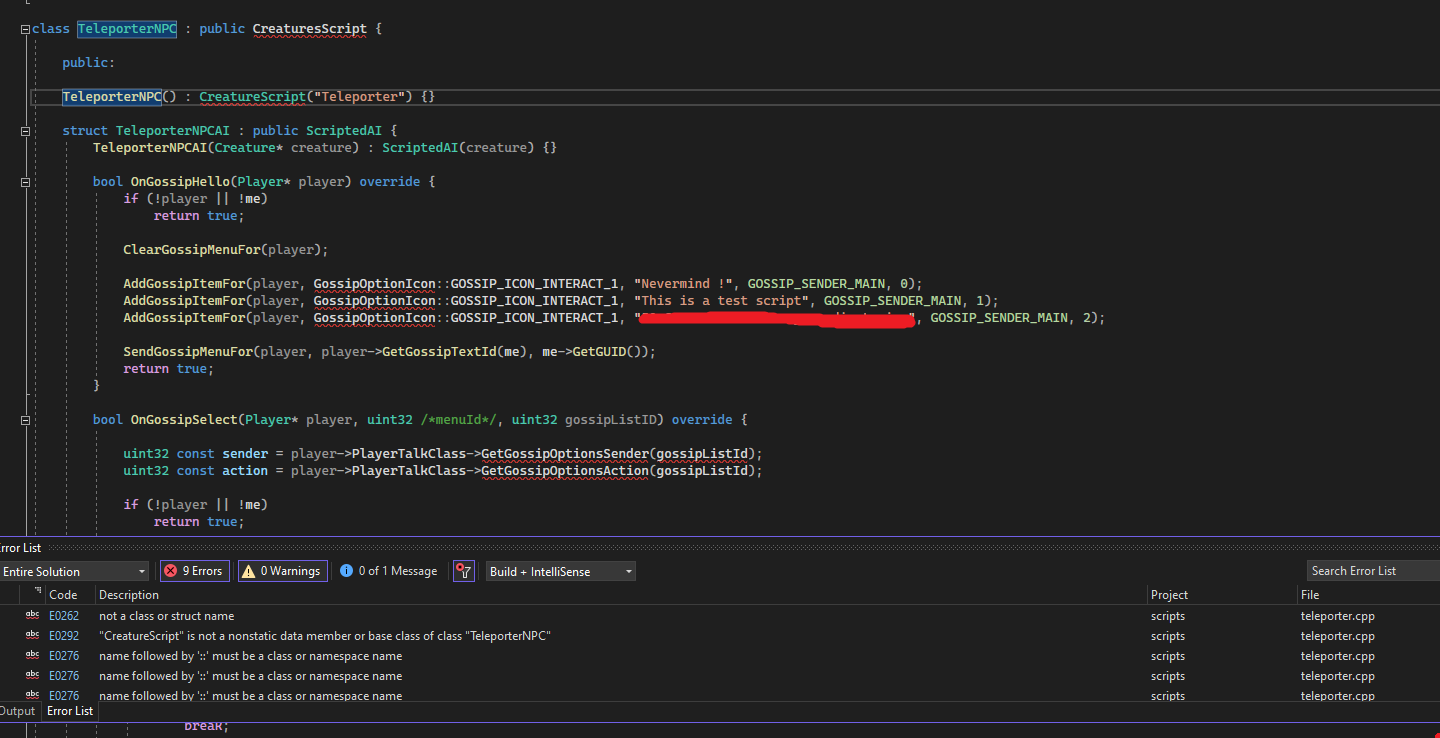Select the 'not a class or struct name' error
Screen dimensions: 1440x738
point(166,616)
